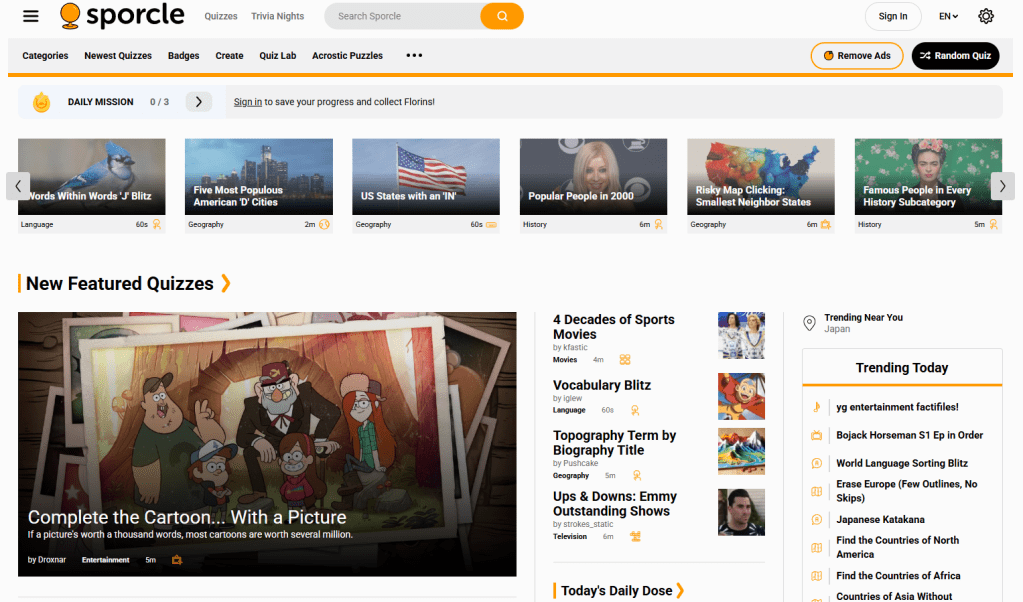Click author name Droxnar
The image size is (1023, 602).
tap(52, 560)
